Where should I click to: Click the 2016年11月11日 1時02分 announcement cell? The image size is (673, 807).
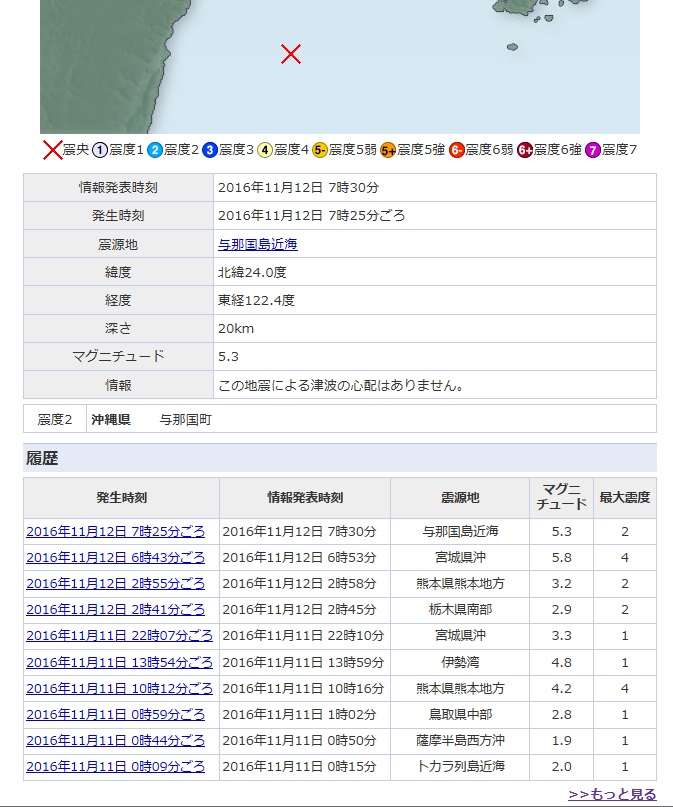[305, 714]
